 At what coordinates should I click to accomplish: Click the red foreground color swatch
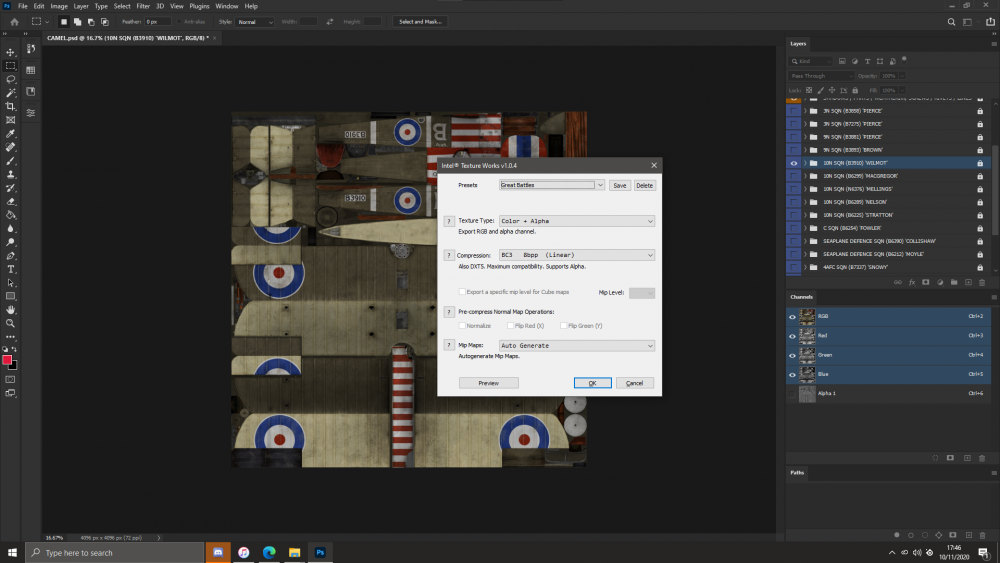click(x=8, y=360)
